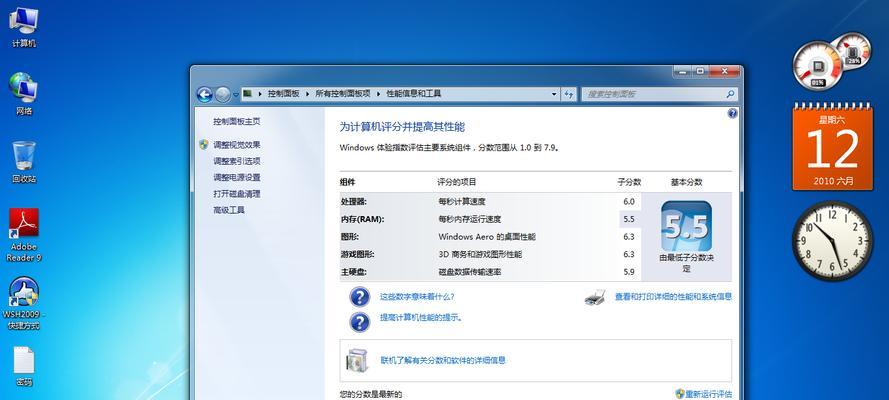889x400 pixels.
Task: Select 所有控制面板项 in the breadcrumb
Action: 342,93
